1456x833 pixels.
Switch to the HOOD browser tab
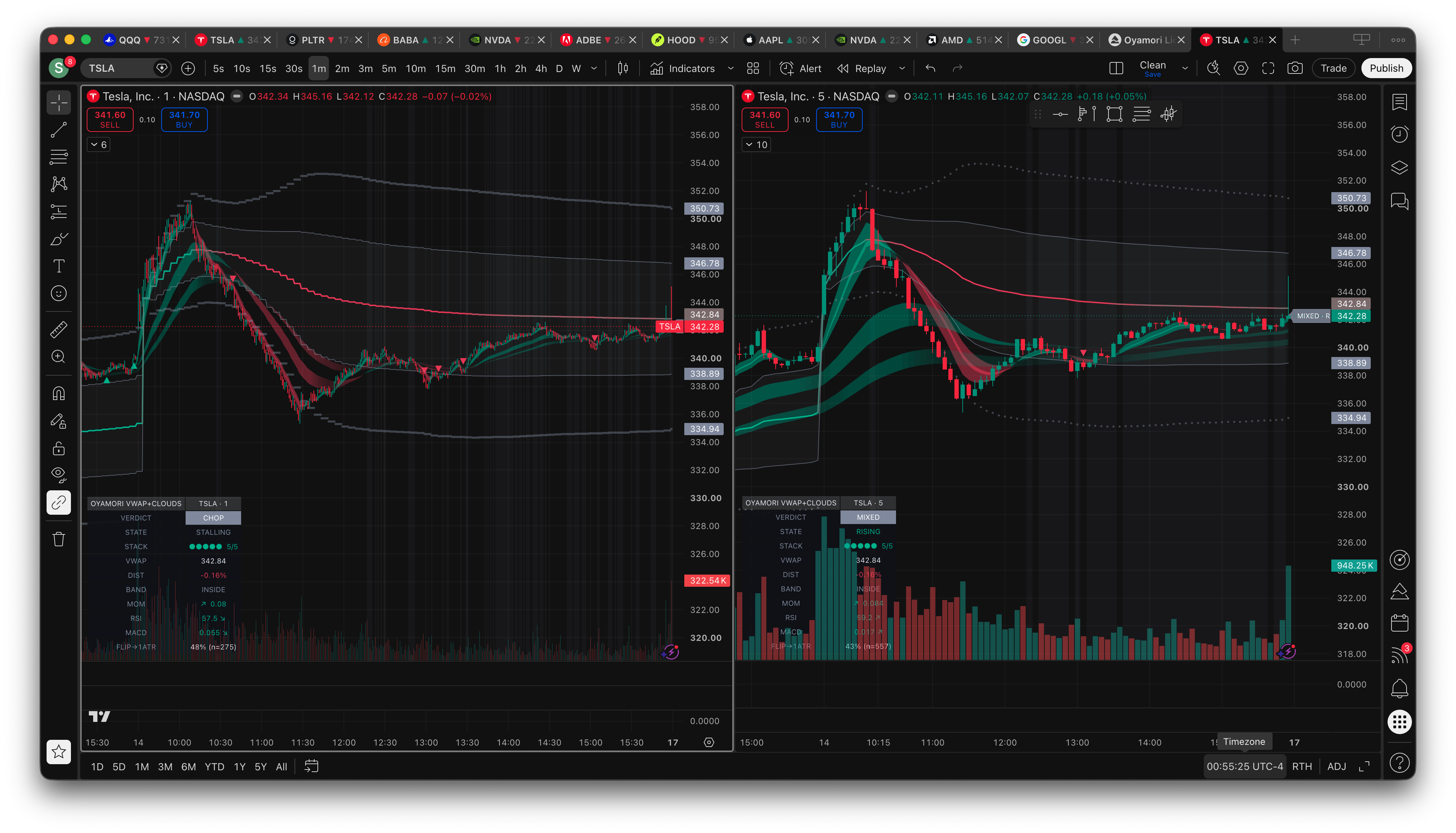pos(690,39)
